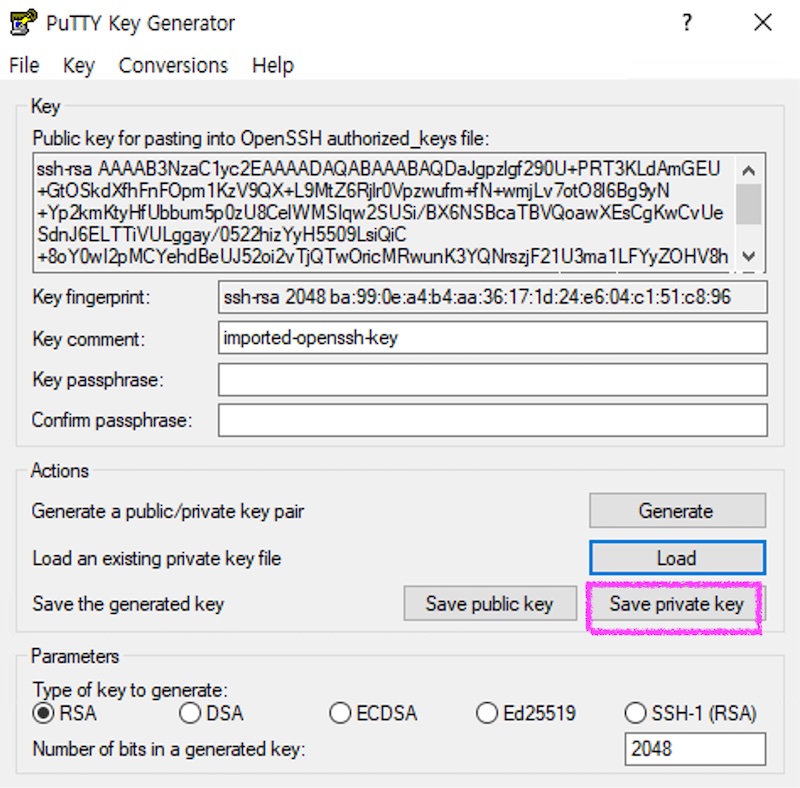Click the 'Confirm passphrase:' label

[112, 421]
